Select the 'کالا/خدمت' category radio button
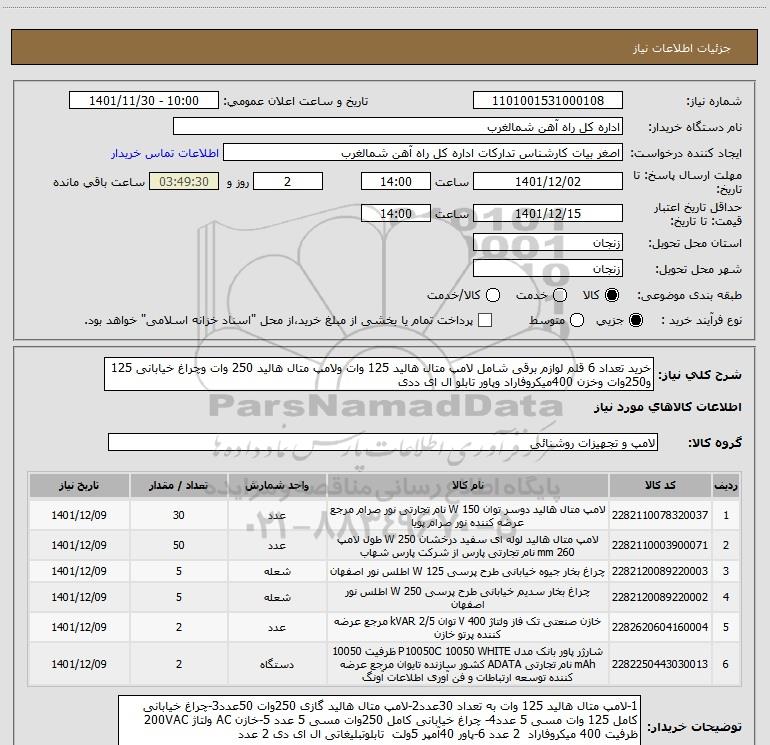The width and height of the screenshot is (770, 745). coord(493,295)
